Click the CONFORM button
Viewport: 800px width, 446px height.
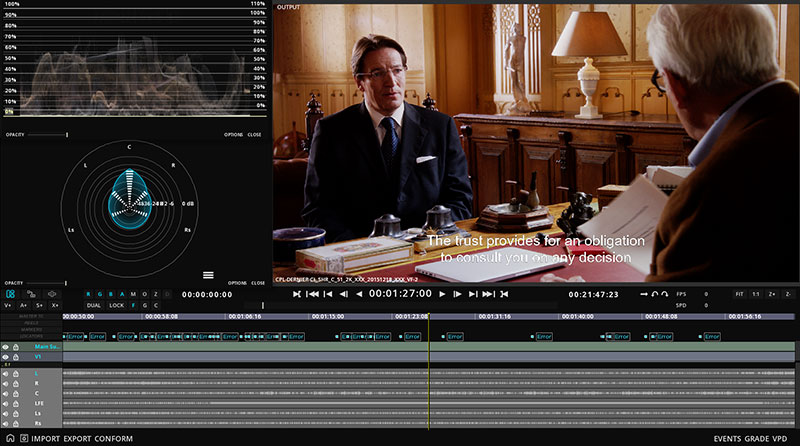pyautogui.click(x=113, y=438)
